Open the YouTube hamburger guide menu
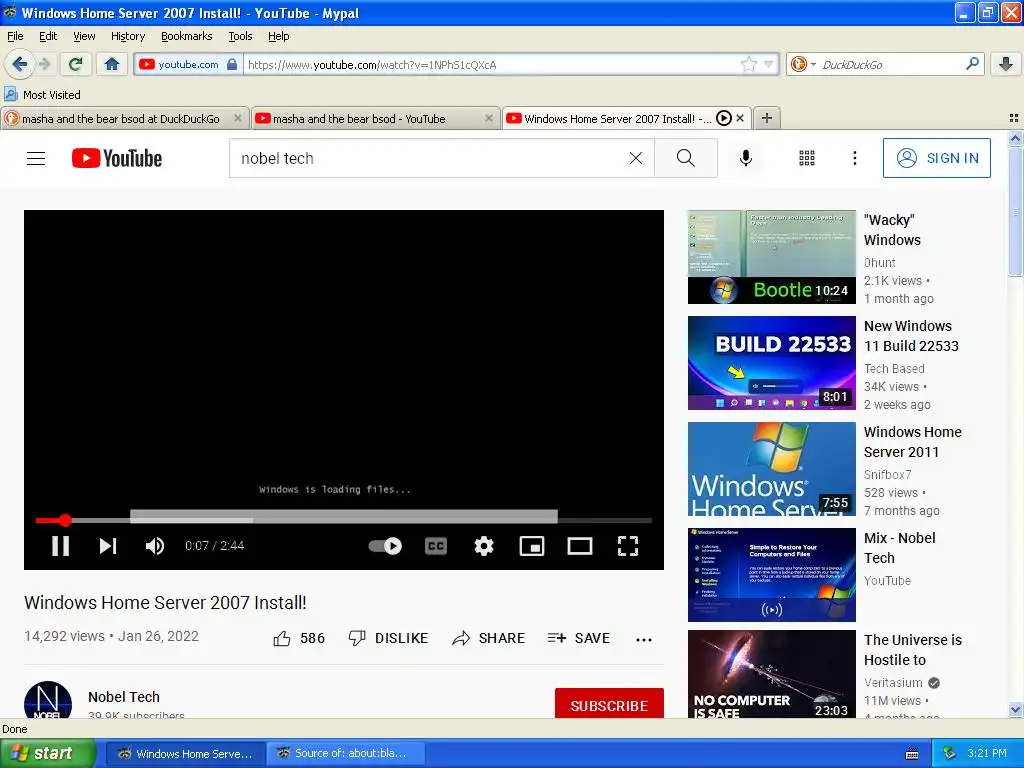Screen dimensions: 1024x768 [36, 158]
